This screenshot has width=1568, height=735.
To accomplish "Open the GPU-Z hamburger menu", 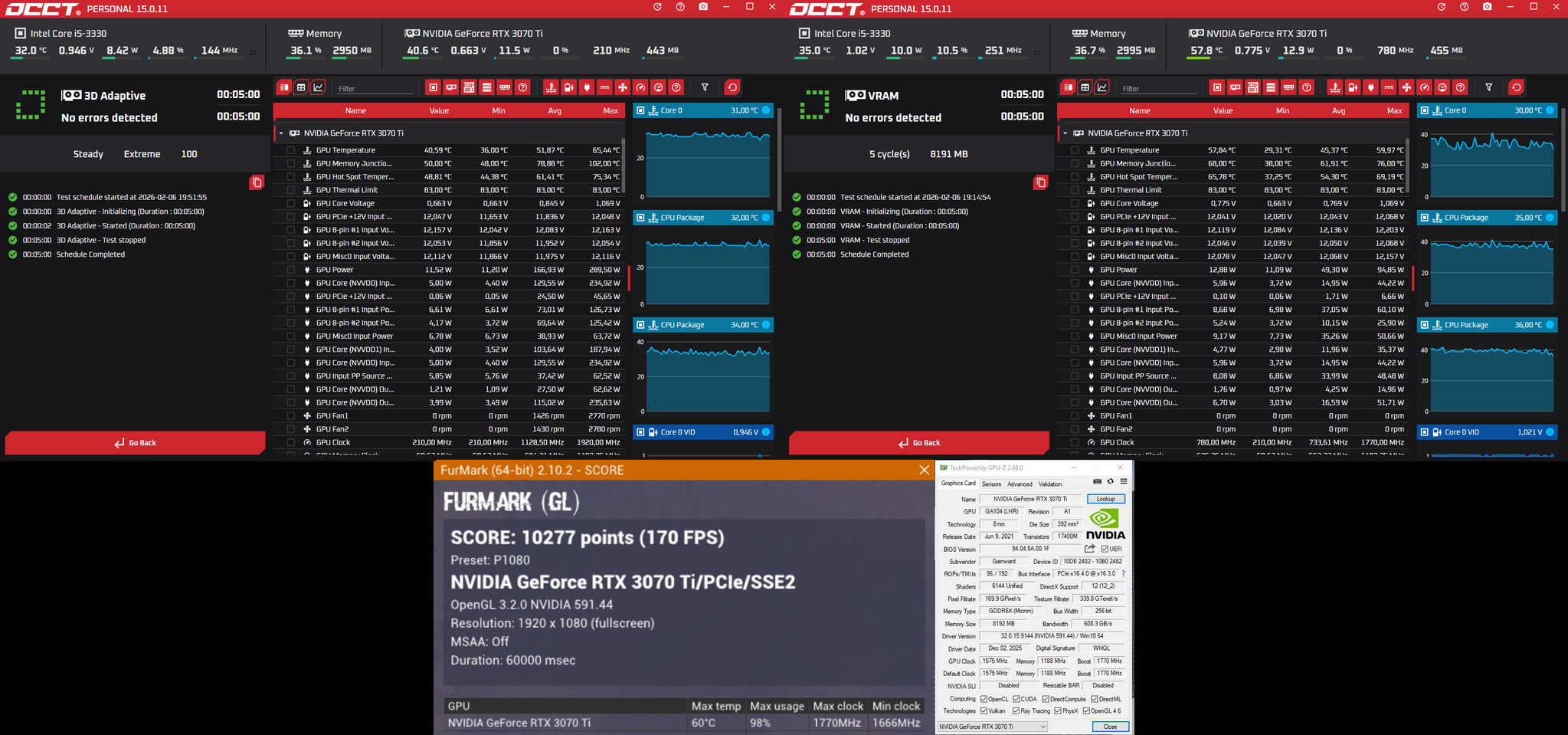I will pyautogui.click(x=1123, y=481).
